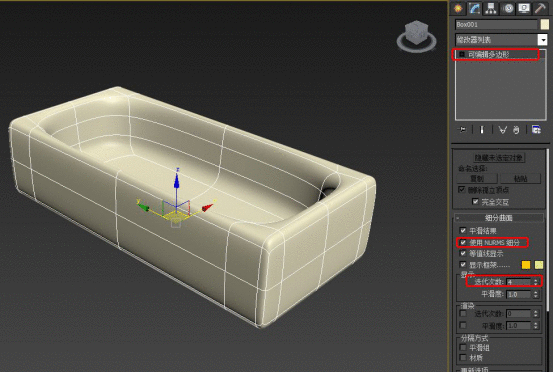The width and height of the screenshot is (553, 372).
Task: Click the 隐藏未选定对象 button
Action: 499,157
